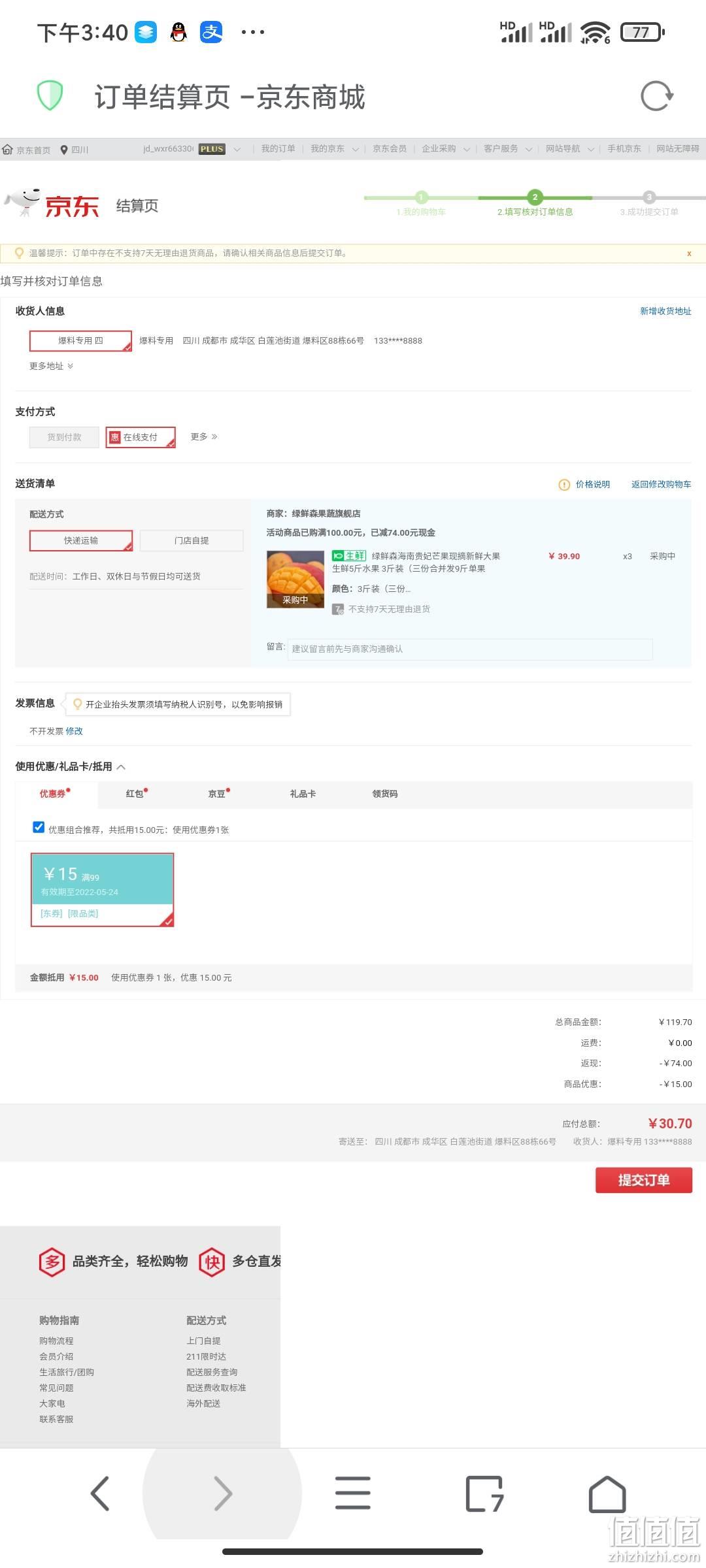
Task: Click the 不支持7天无理由退货 icon
Action: (338, 610)
